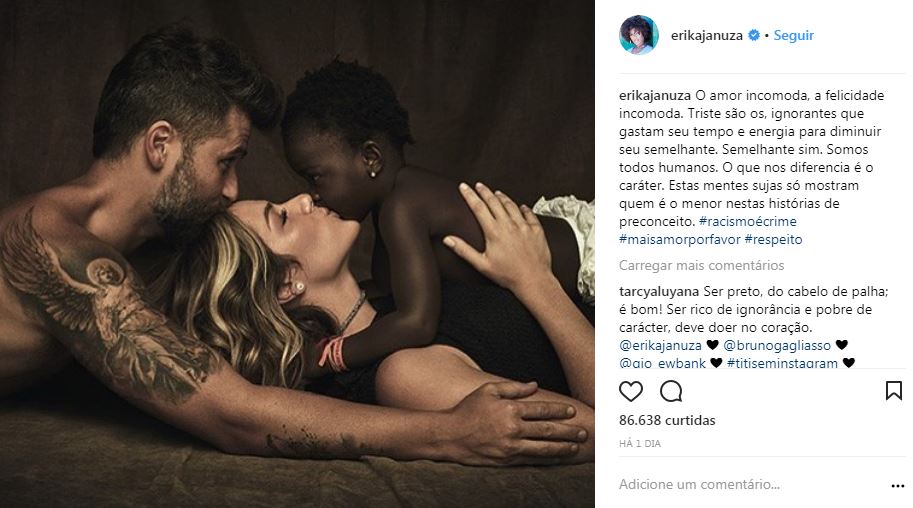The height and width of the screenshot is (508, 913).
Task: Open the three-dot more options menu
Action: click(897, 485)
